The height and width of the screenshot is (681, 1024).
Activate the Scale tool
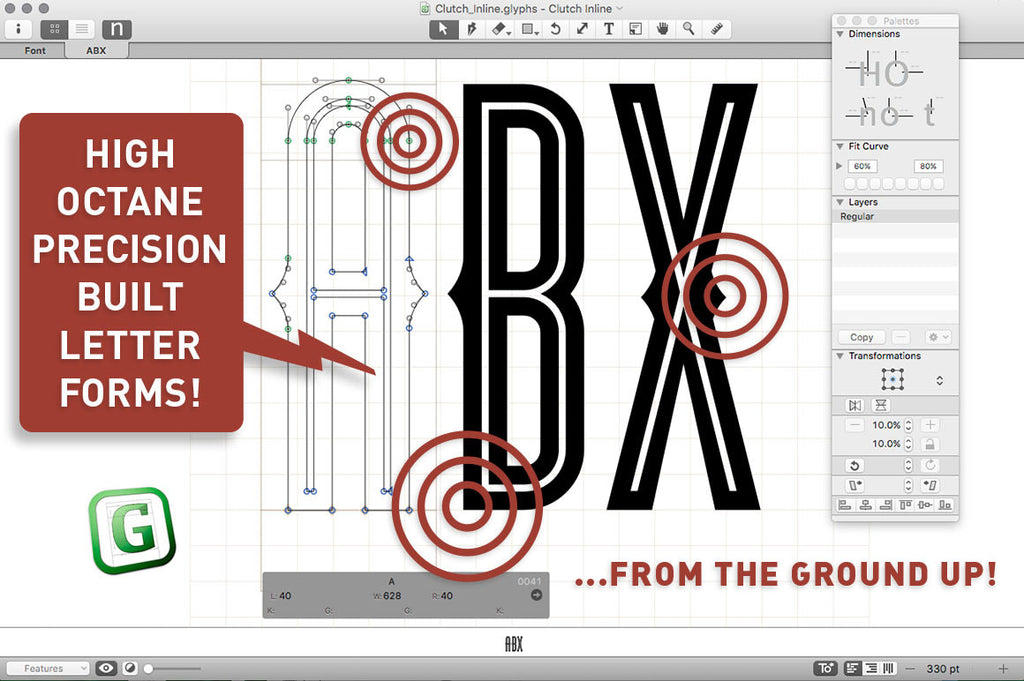[x=582, y=29]
